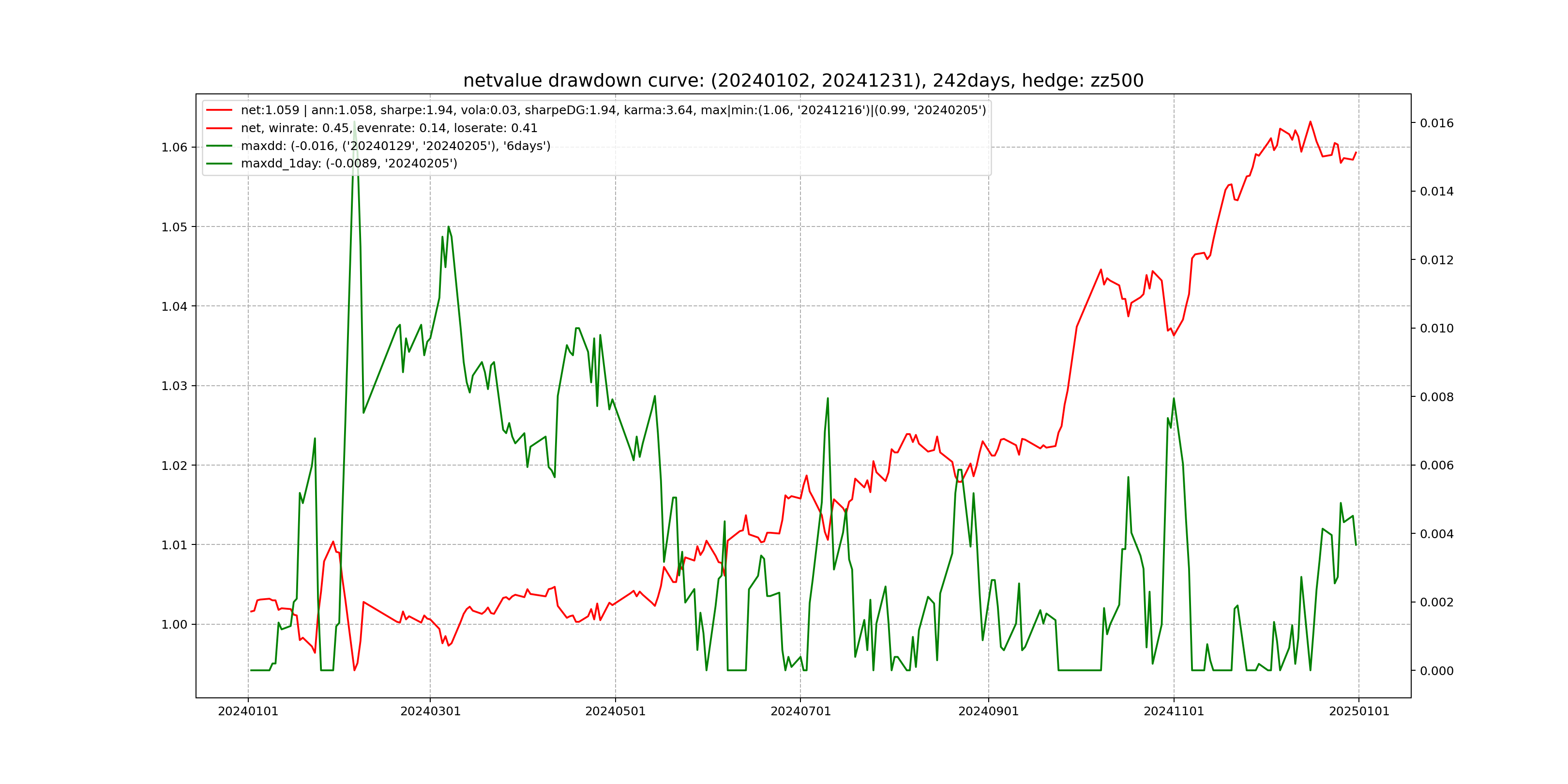Click the 20241101 x-axis tick label
This screenshot has height=784, width=1568.
tap(1174, 711)
